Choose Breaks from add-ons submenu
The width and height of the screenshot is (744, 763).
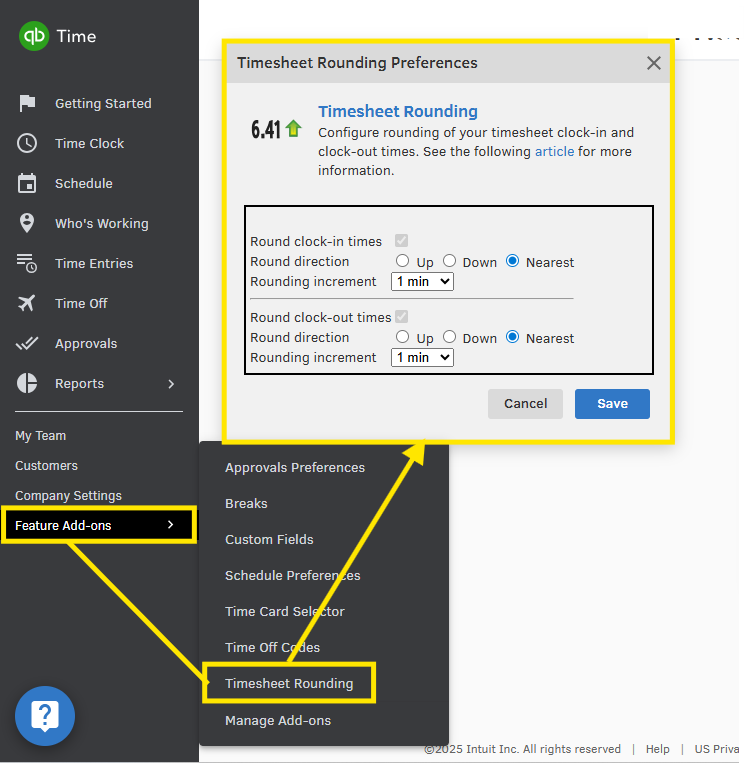pos(246,504)
